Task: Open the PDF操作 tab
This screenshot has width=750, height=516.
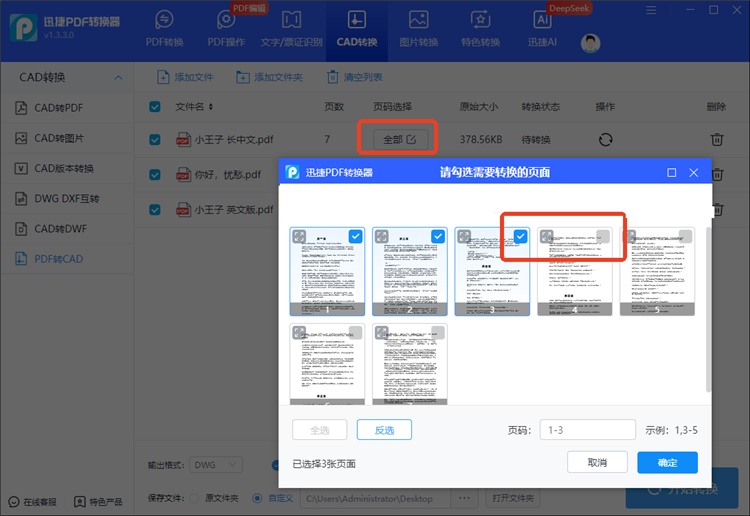Action: click(226, 30)
